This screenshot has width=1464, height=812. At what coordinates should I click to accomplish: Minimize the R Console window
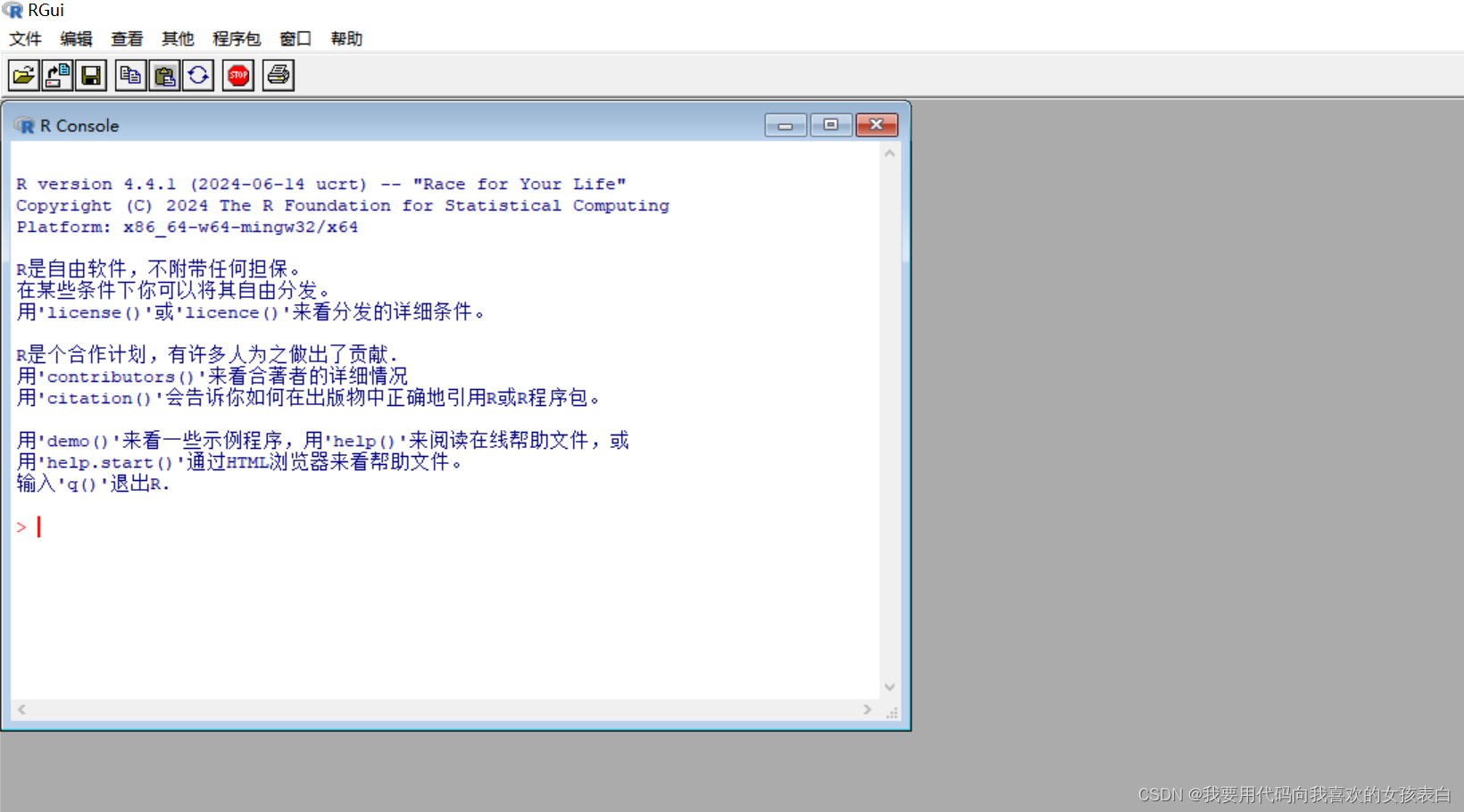click(786, 125)
